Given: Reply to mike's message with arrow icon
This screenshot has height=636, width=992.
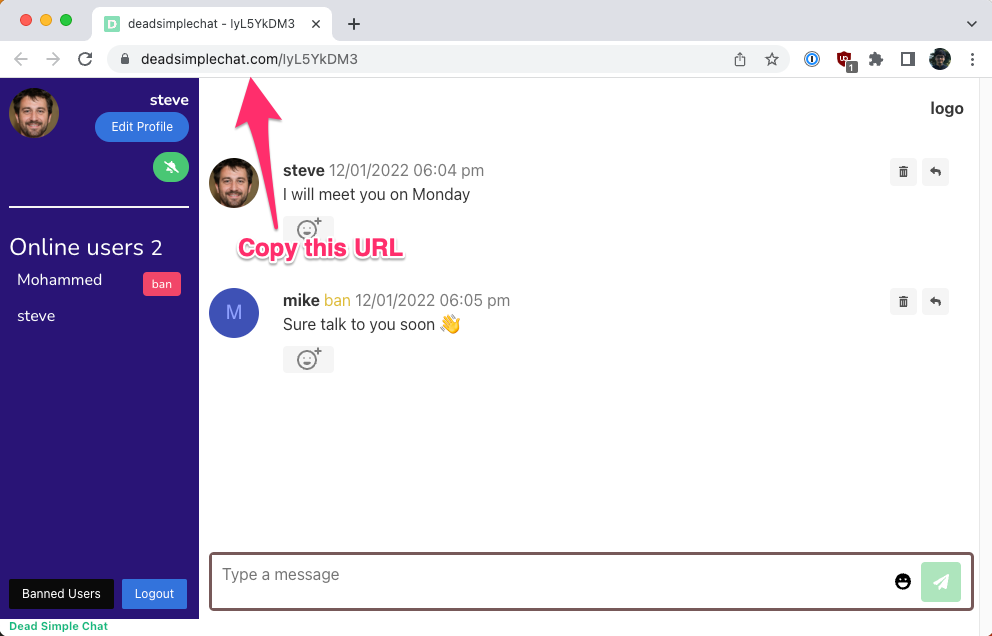Looking at the screenshot, I should 935,302.
